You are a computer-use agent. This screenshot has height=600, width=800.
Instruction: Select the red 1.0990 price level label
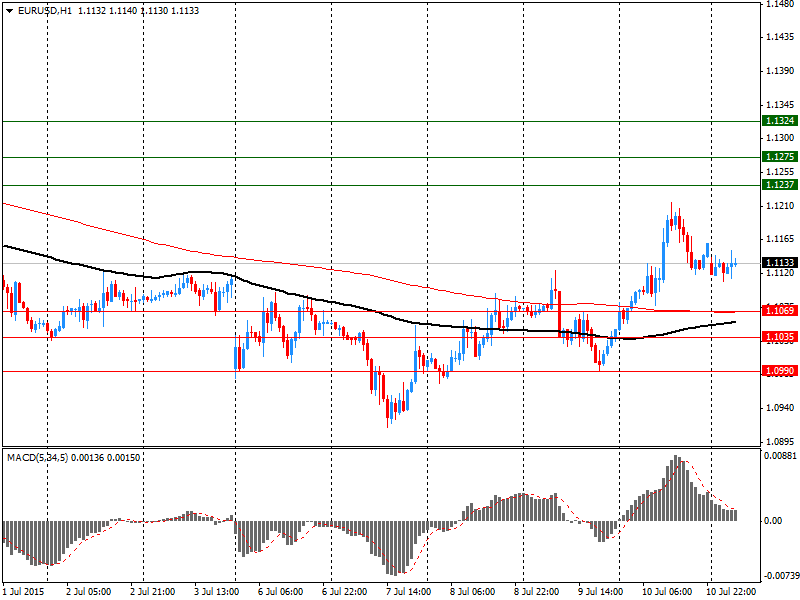tap(779, 371)
